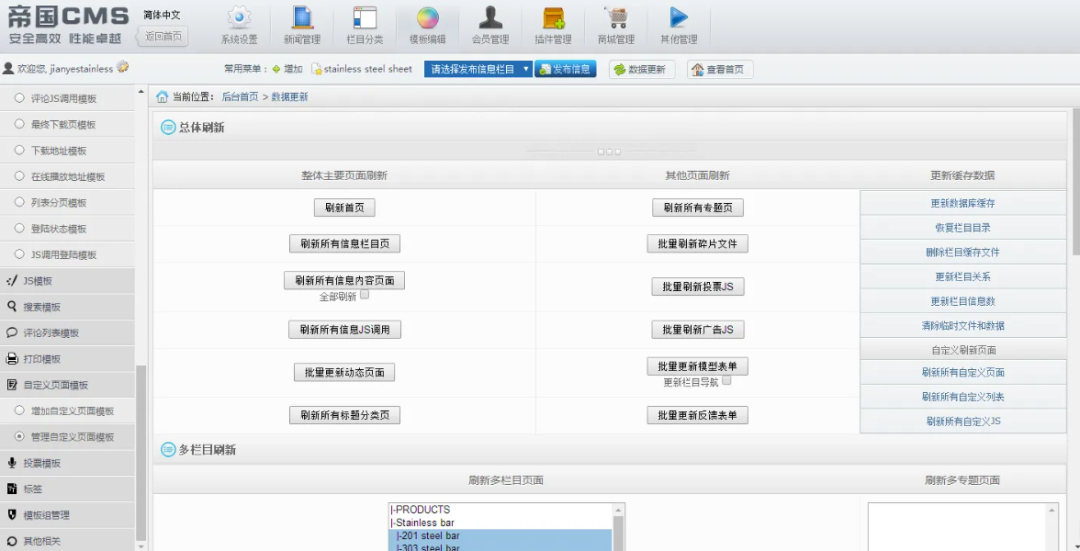Click the sidebar vertical scrollbar thumb
The image size is (1080, 551).
(x=141, y=453)
